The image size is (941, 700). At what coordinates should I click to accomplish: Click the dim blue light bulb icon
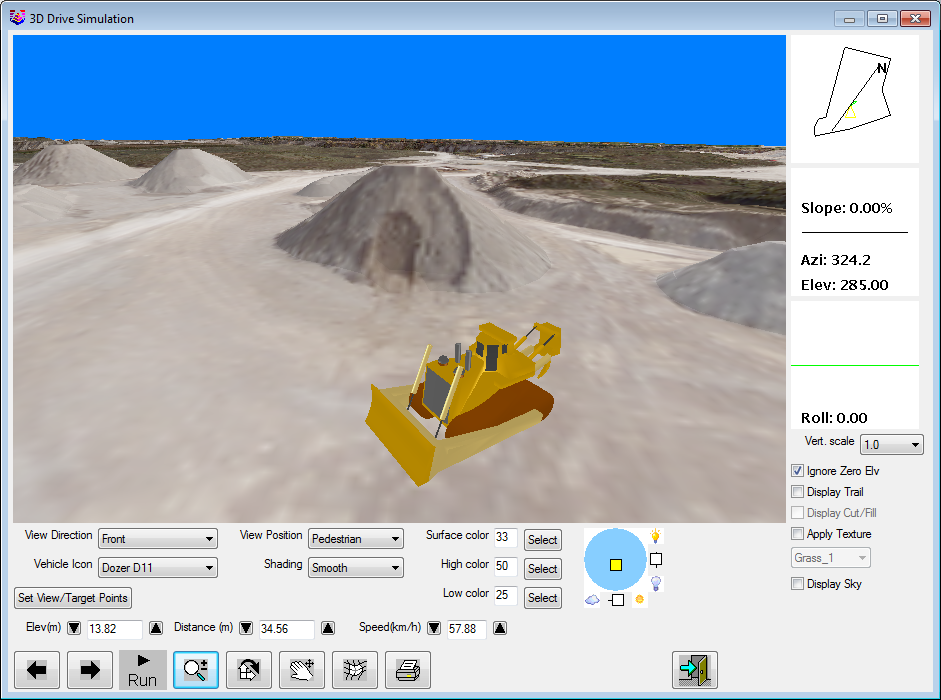656,583
